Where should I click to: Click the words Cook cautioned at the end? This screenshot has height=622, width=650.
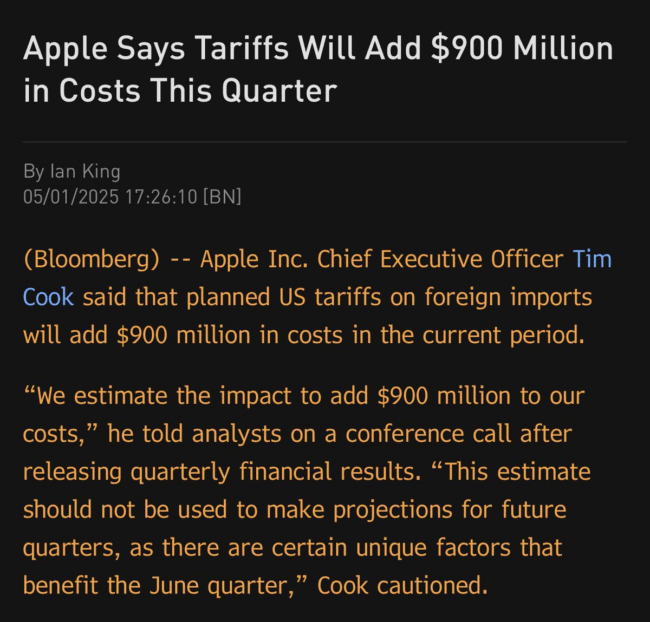403,585
